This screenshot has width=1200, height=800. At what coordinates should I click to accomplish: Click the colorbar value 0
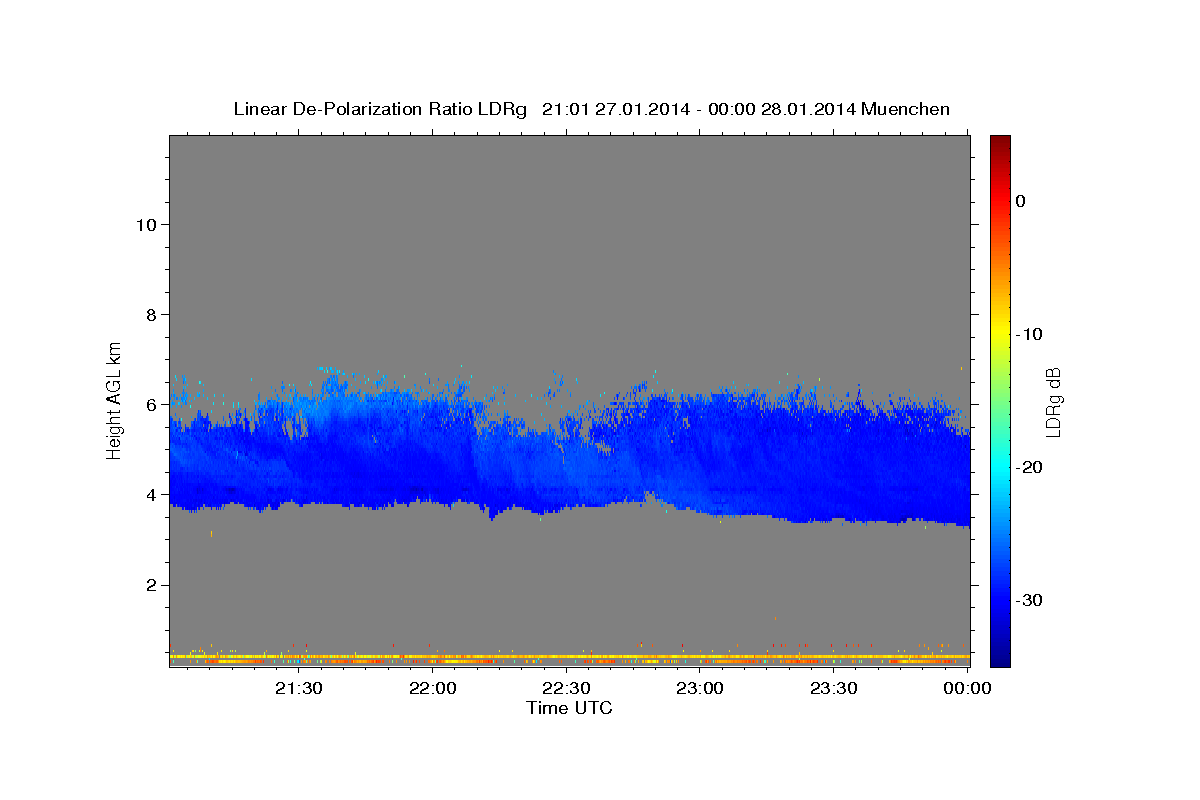pyautogui.click(x=1020, y=201)
